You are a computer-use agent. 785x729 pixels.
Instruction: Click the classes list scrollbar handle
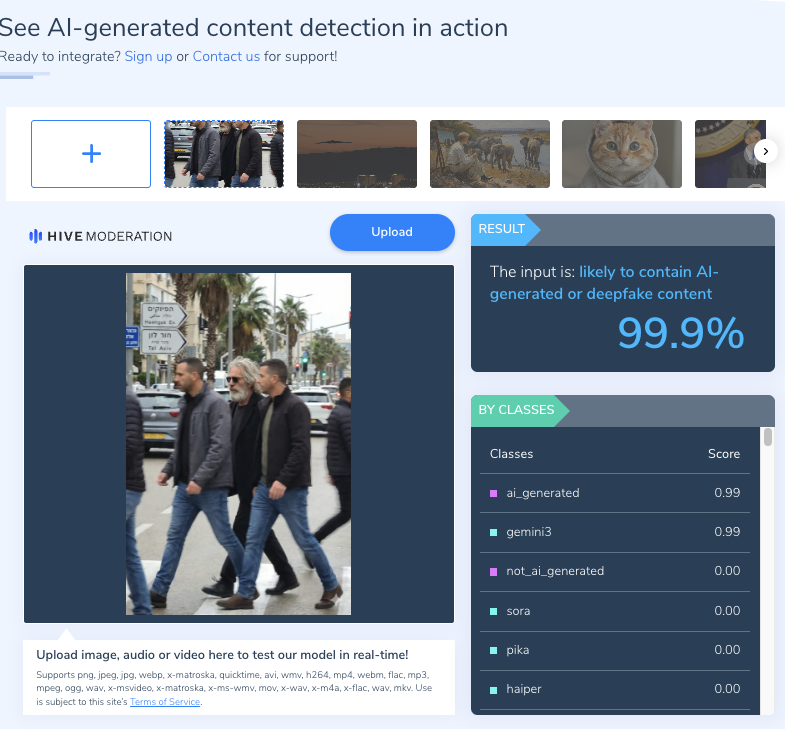click(767, 437)
